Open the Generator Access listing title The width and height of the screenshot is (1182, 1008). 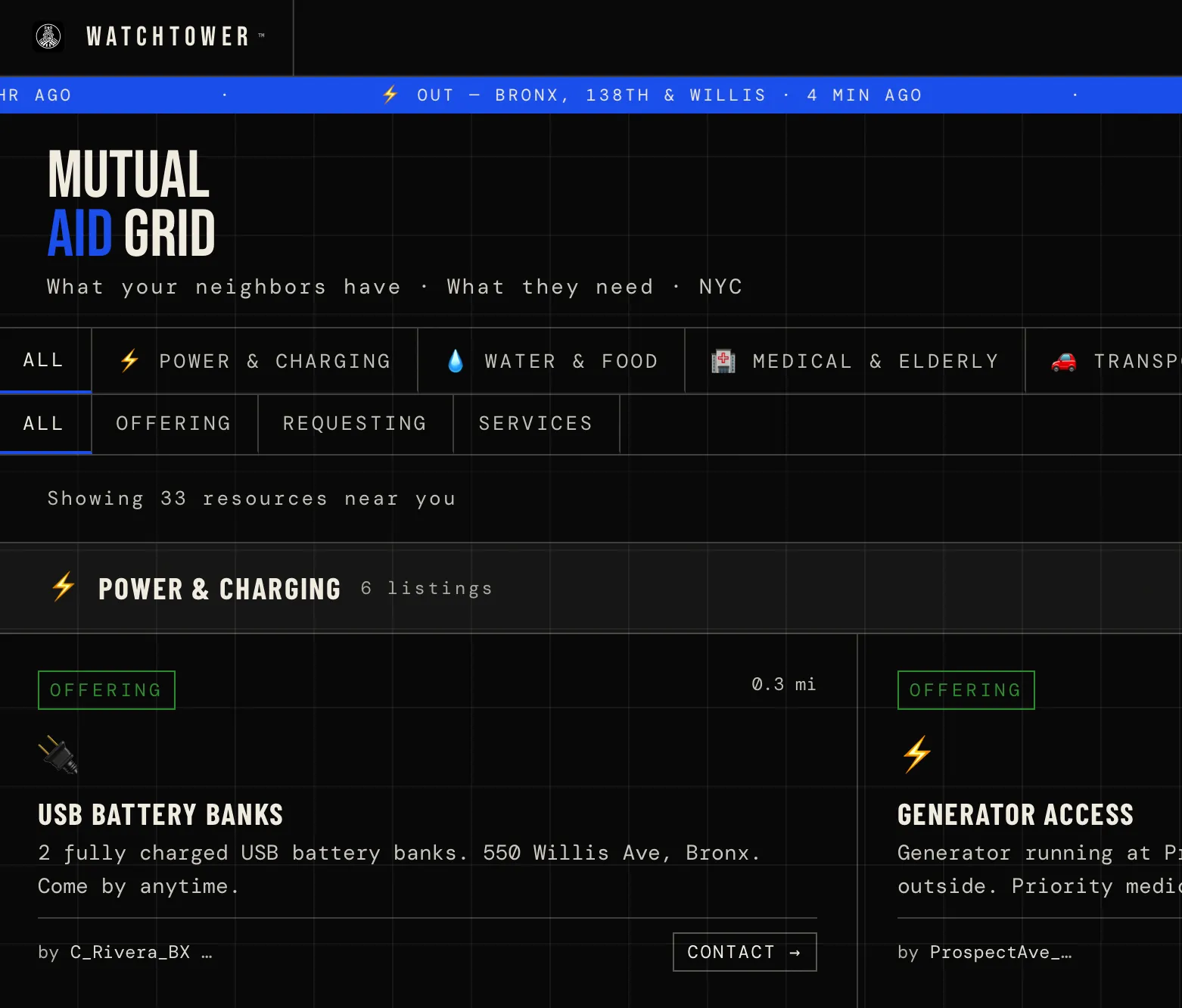click(x=1016, y=815)
